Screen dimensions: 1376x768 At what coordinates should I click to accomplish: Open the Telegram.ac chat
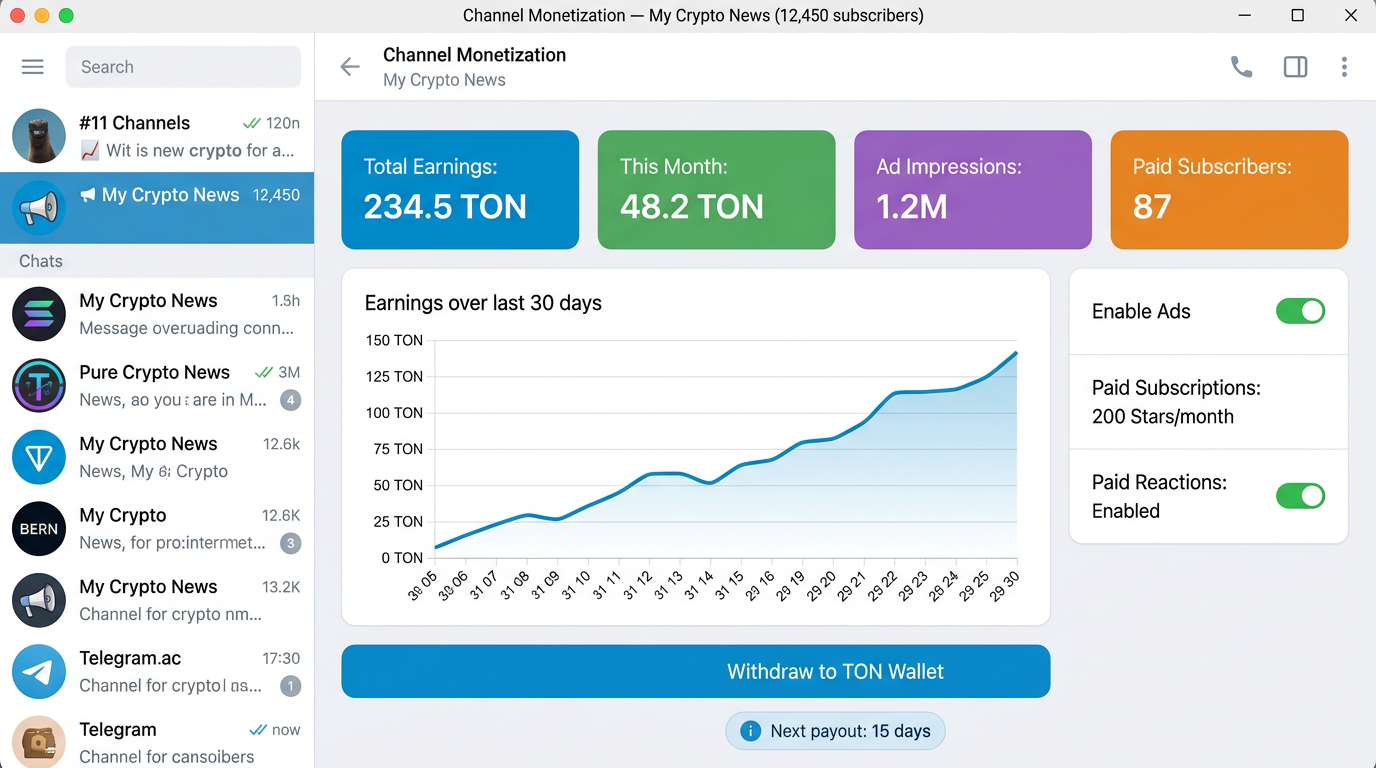(x=157, y=672)
